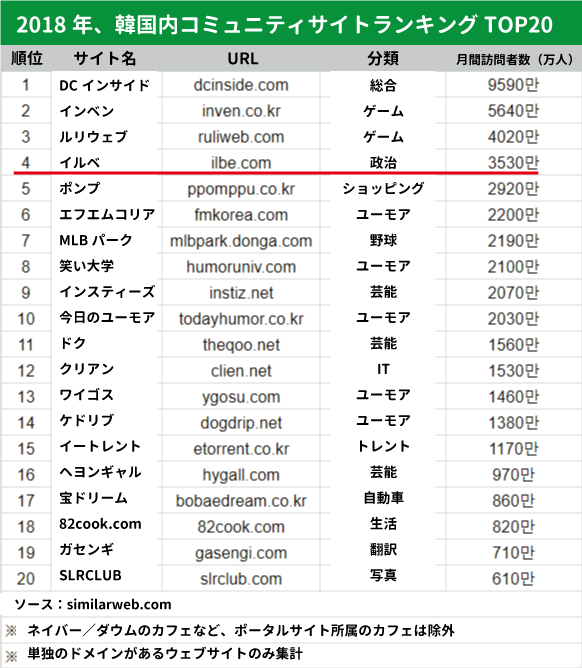Click the '4020만' visitors value
The width and height of the screenshot is (582, 668).
coord(513,137)
